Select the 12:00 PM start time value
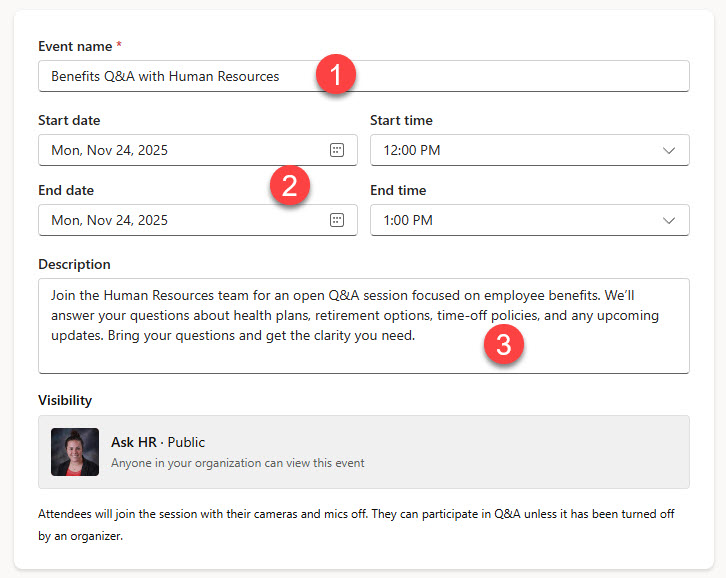 [x=412, y=150]
